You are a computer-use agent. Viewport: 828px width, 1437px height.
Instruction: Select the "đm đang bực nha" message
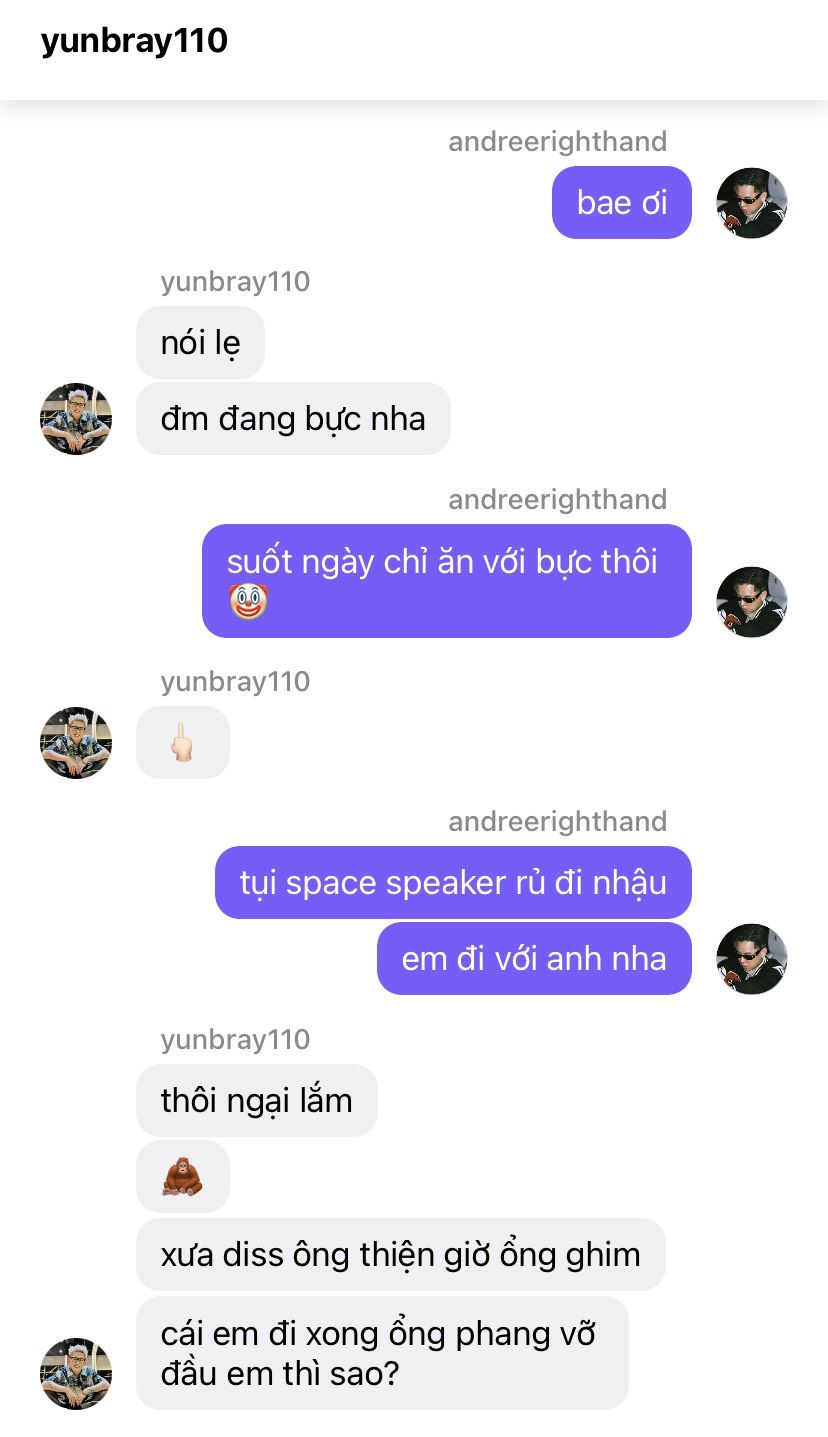coord(293,418)
